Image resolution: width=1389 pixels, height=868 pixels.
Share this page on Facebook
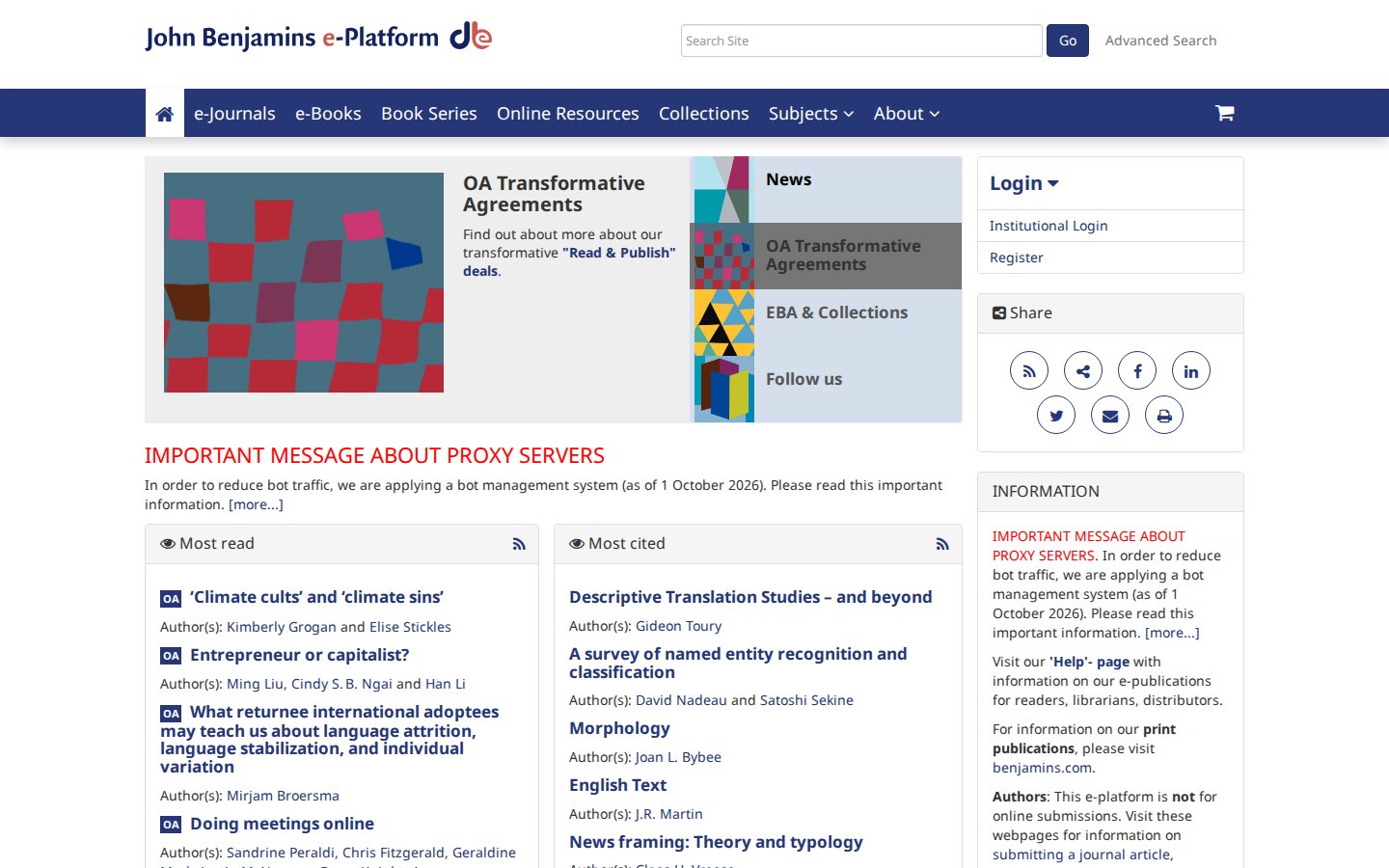pyautogui.click(x=1137, y=371)
